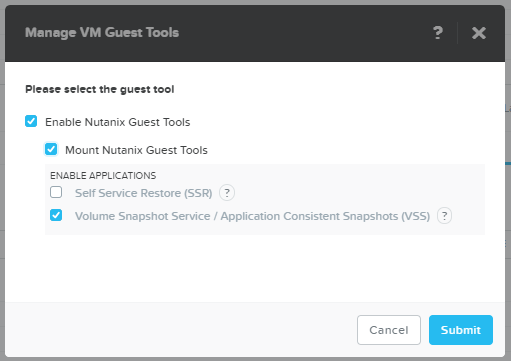
Task: Uncheck the Mount Nutanix Guest Tools checkbox
Action: pyautogui.click(x=51, y=149)
